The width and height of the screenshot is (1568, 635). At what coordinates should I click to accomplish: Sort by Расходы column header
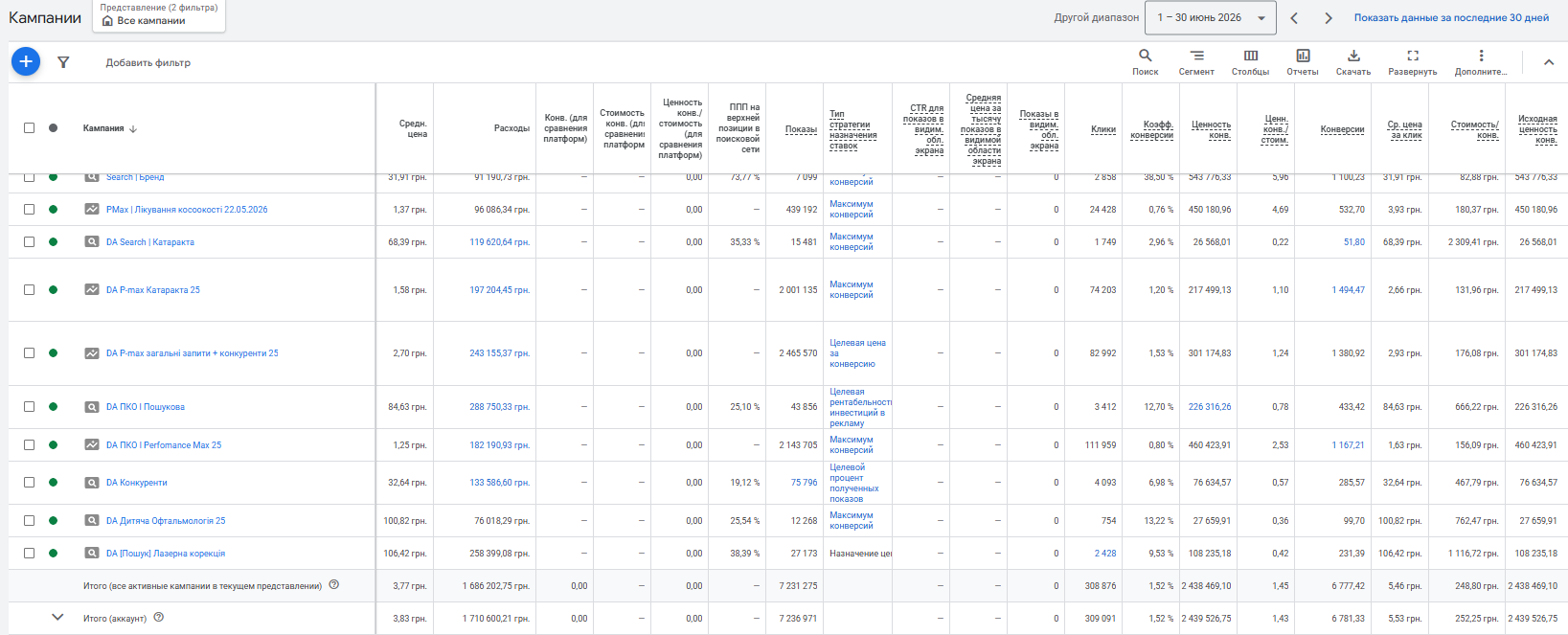point(511,128)
